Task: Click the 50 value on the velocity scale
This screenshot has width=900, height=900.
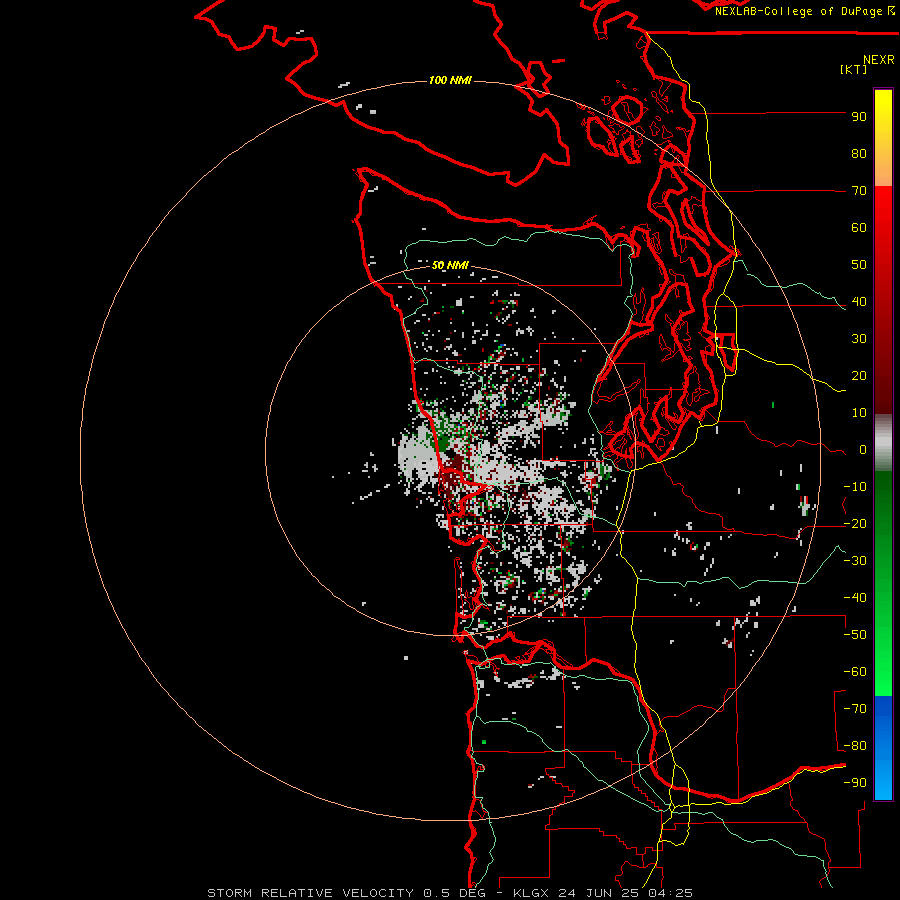Action: coord(859,265)
